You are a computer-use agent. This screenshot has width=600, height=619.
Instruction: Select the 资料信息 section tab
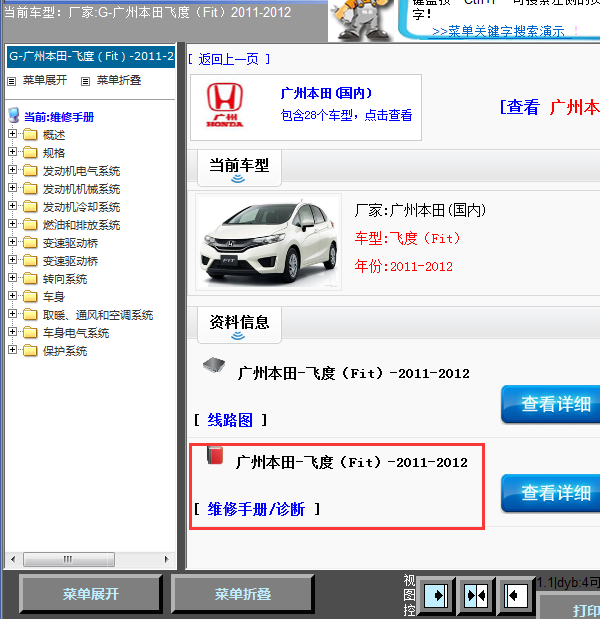[x=239, y=325]
